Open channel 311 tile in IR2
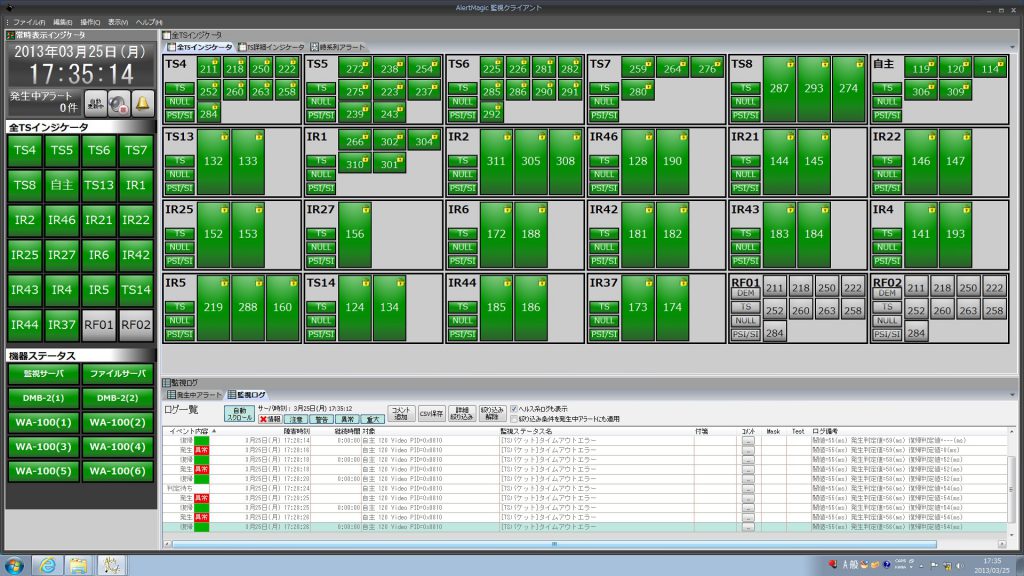Image resolution: width=1024 pixels, height=576 pixels. tap(496, 161)
